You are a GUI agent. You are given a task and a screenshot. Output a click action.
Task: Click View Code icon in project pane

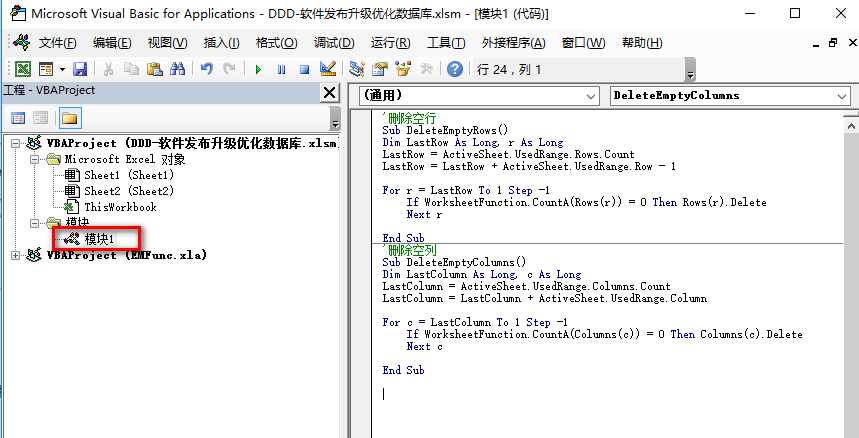coord(18,118)
